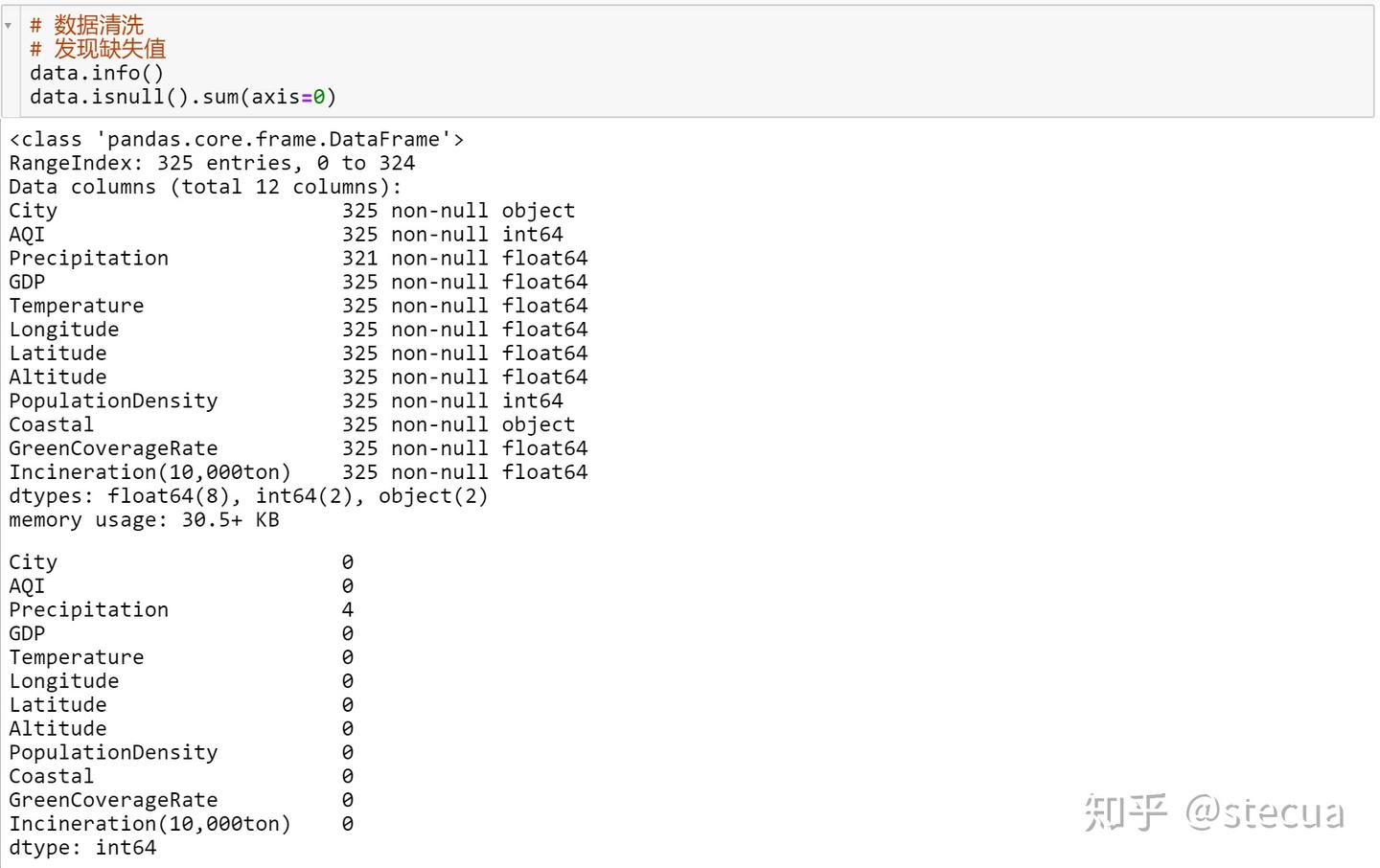Screen dimensions: 1380x868
Task: Click the pandas DataFrame class header line
Action: click(x=237, y=140)
